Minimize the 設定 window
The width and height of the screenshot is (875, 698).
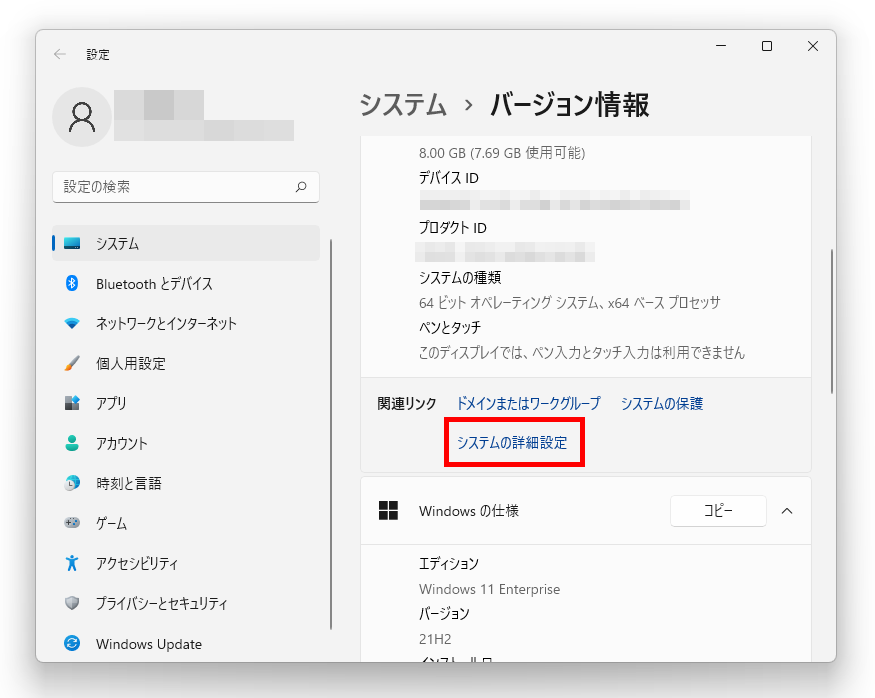click(x=721, y=46)
